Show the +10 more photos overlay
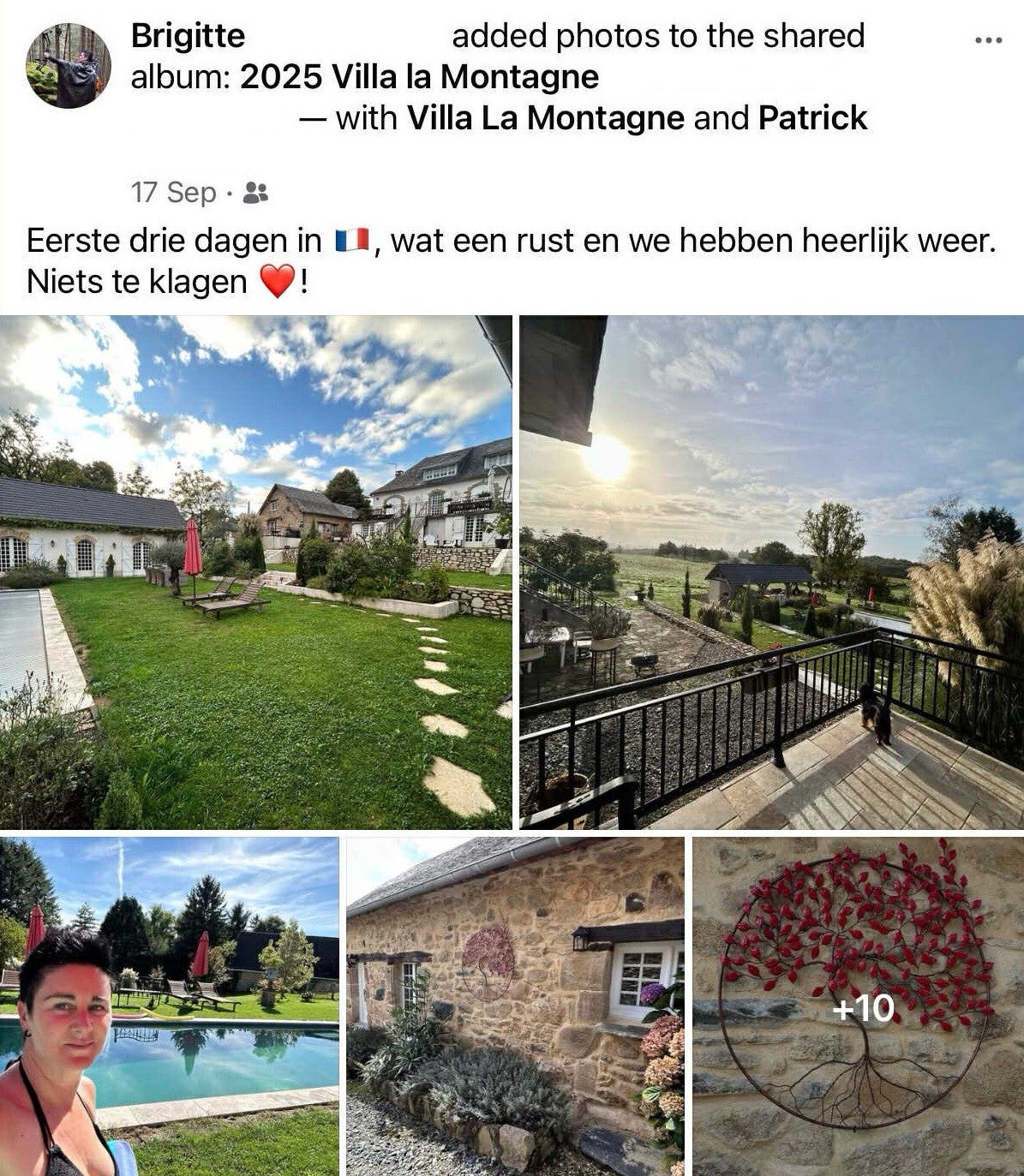This screenshot has height=1176, width=1024. point(863,1008)
